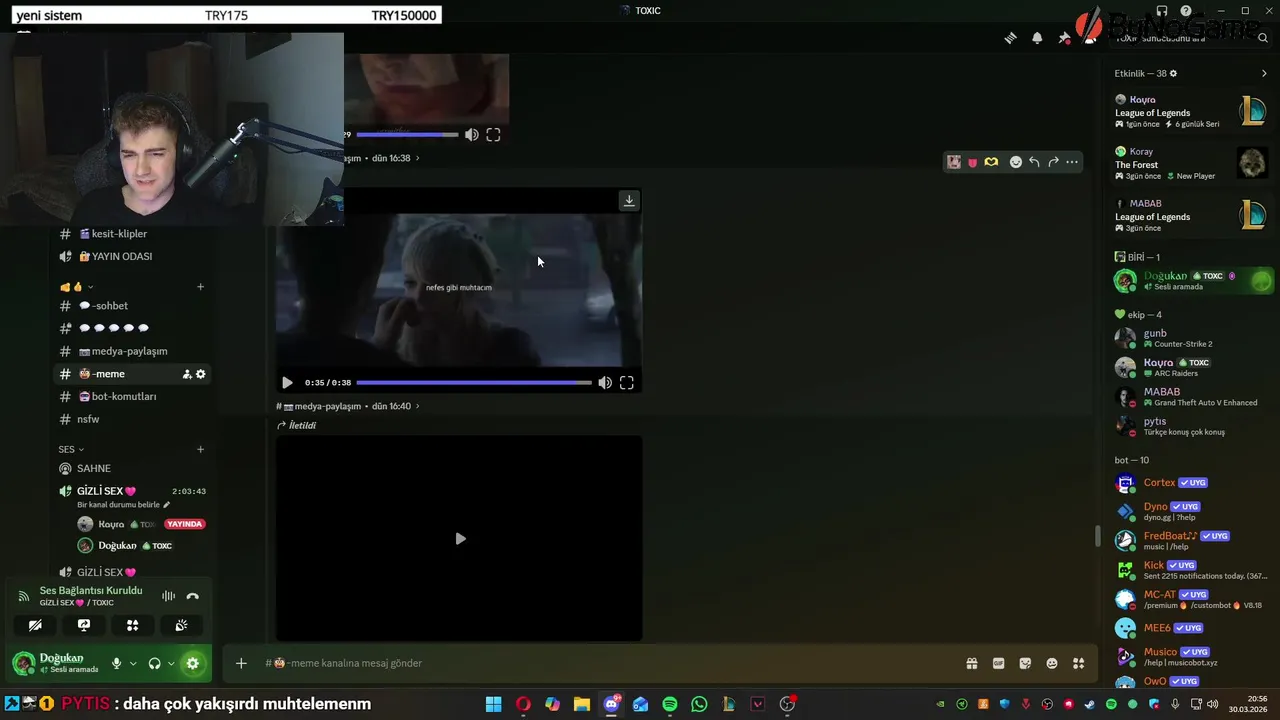Screen dimensions: 1280x720
Task: Enter fullscreen on the 0:35 video
Action: tap(627, 383)
